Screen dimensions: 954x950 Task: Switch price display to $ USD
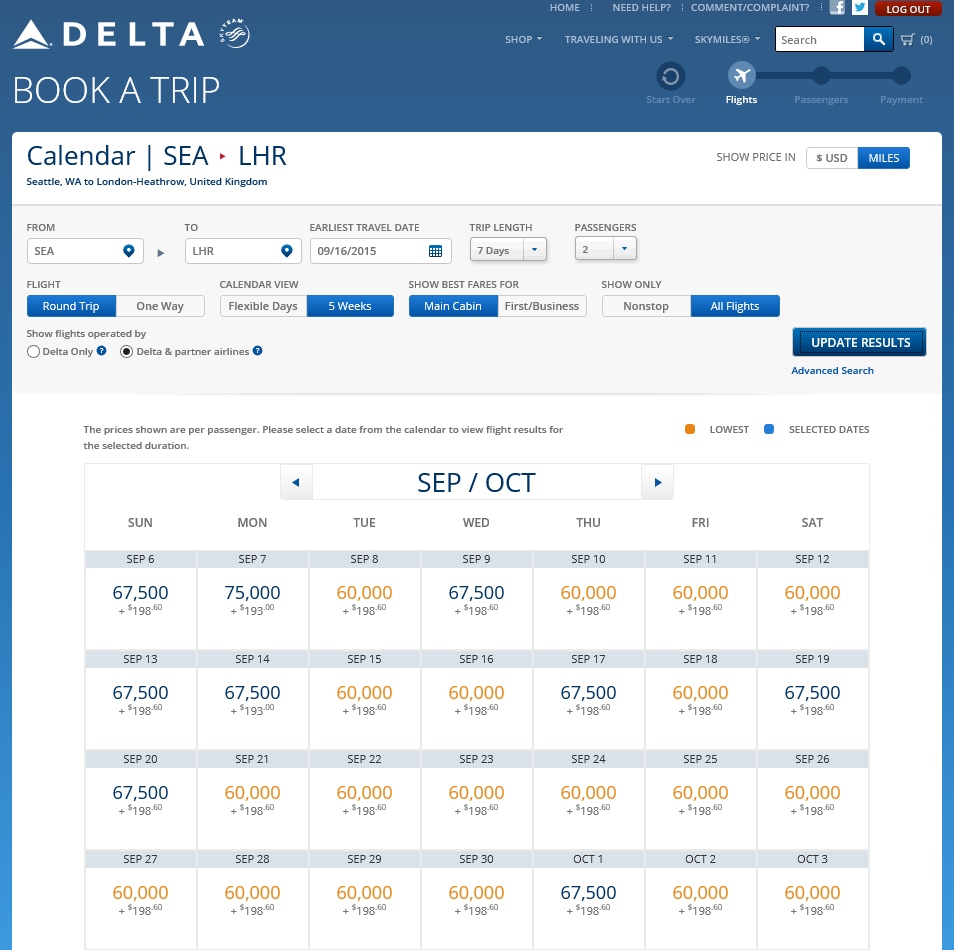pos(832,158)
